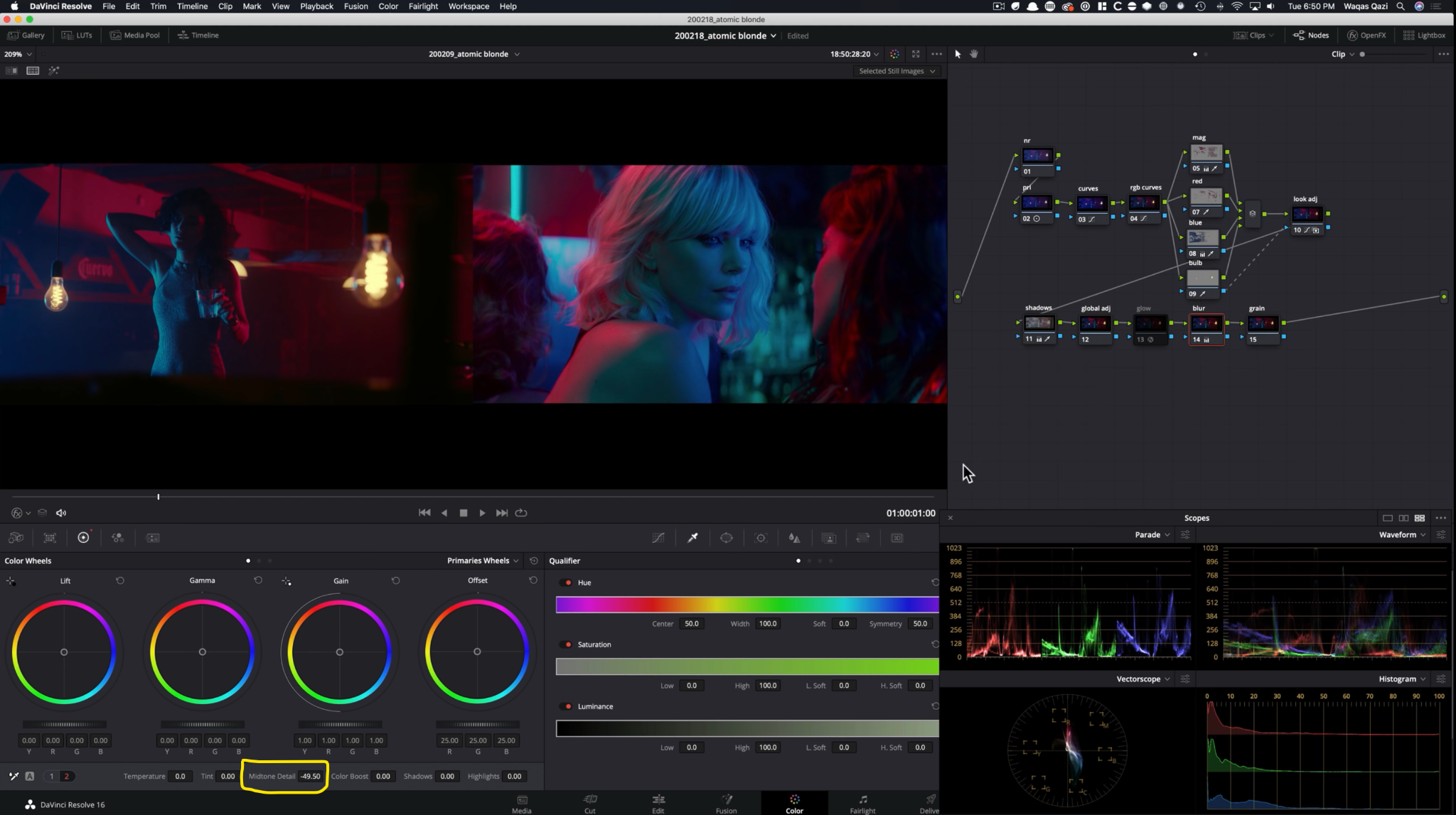
Task: Open the Tracker palette icon
Action: (761, 538)
